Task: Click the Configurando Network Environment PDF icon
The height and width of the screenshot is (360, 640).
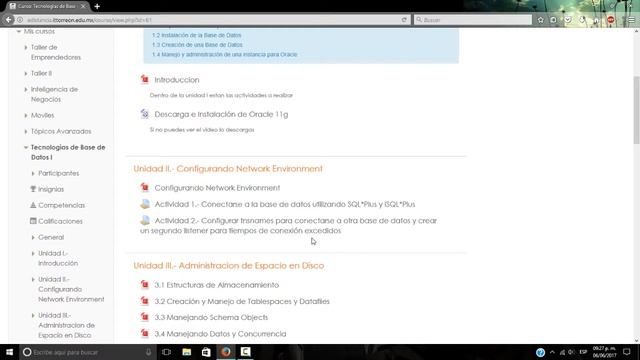Action: click(144, 187)
